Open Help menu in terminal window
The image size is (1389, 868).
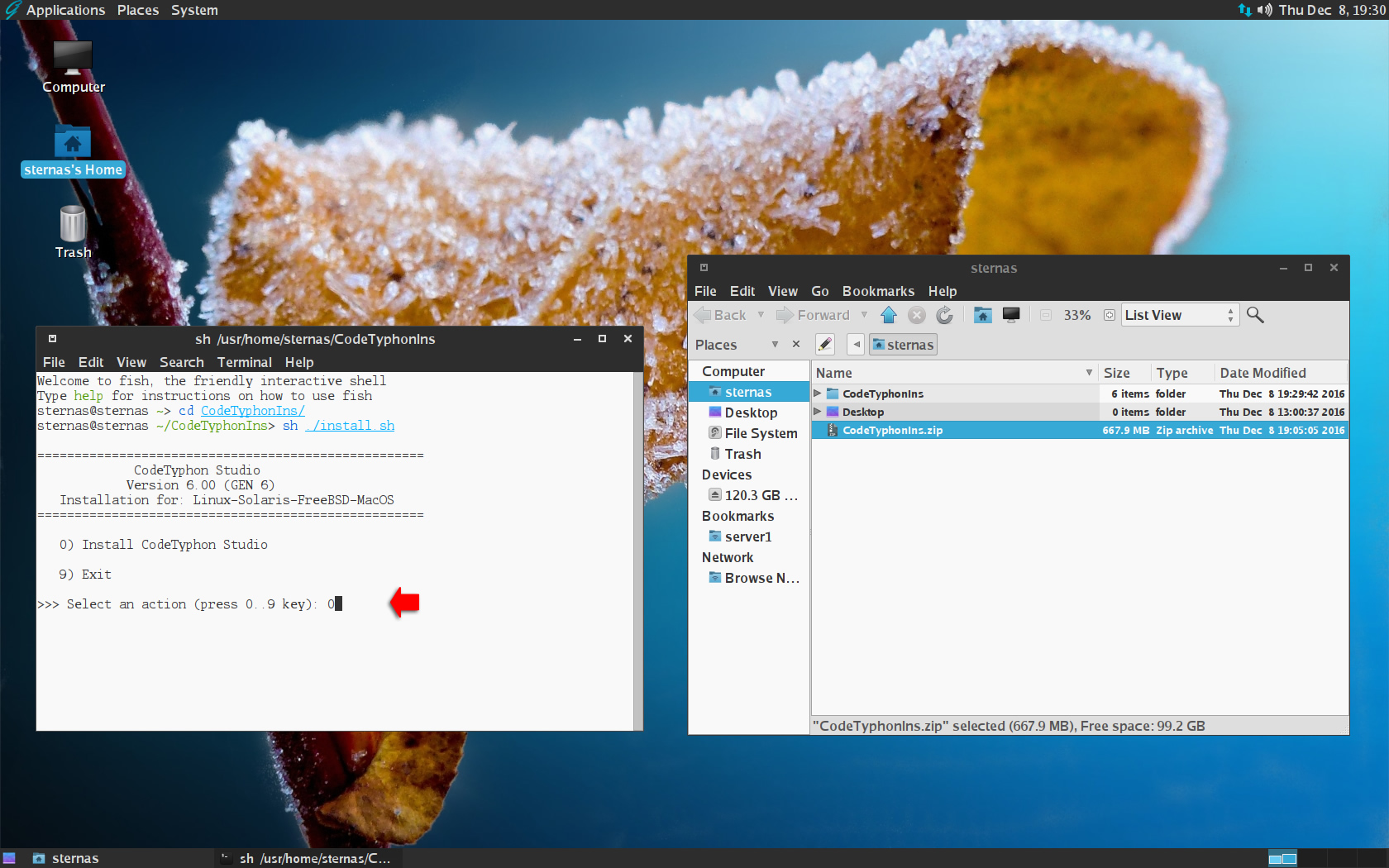[299, 362]
